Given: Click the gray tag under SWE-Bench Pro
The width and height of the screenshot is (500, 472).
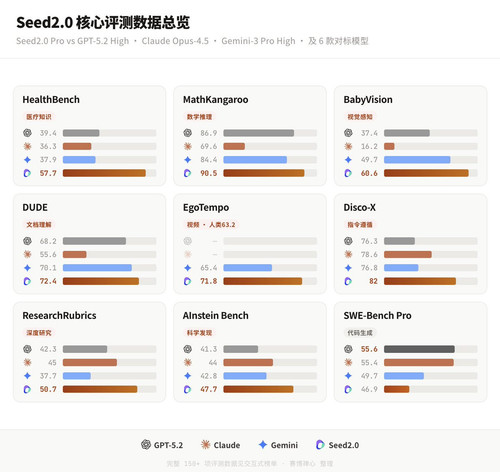Looking at the screenshot, I should (x=360, y=333).
